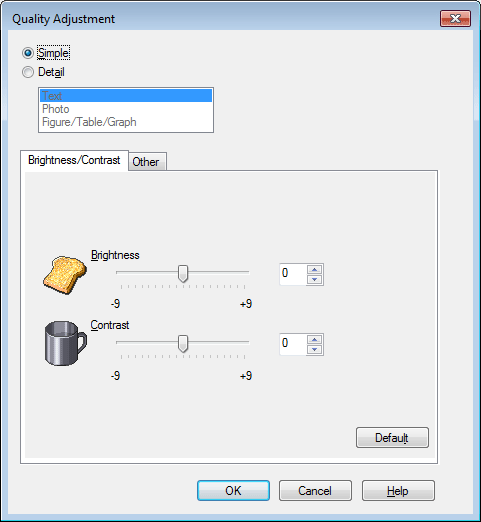The image size is (481, 522).
Task: Select the Detail radio button
Action: (28, 72)
